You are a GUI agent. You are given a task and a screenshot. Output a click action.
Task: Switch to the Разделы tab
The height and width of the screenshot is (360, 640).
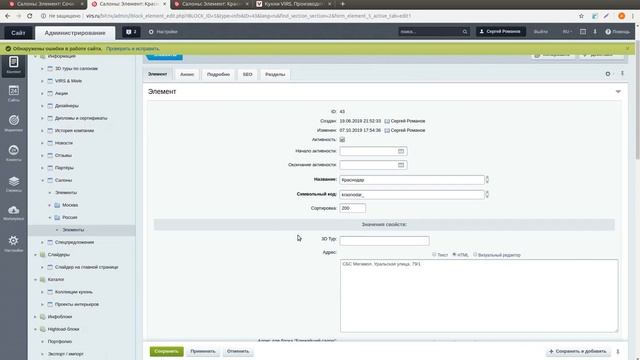(x=275, y=74)
